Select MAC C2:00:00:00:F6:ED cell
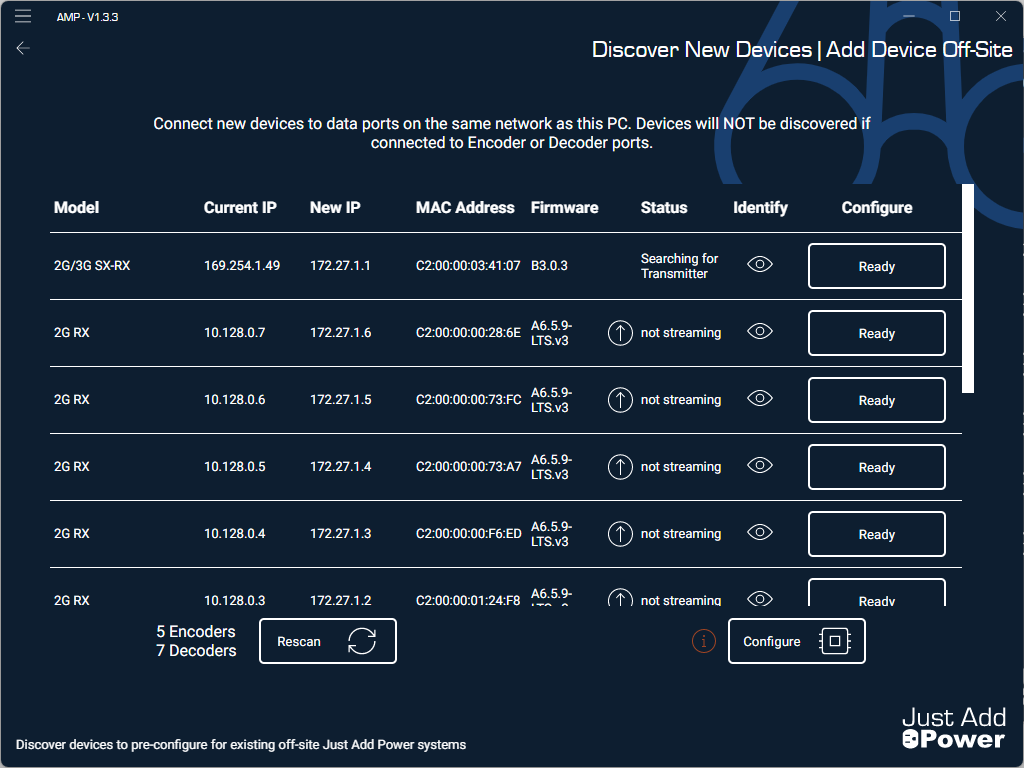1024x768 pixels. point(468,534)
